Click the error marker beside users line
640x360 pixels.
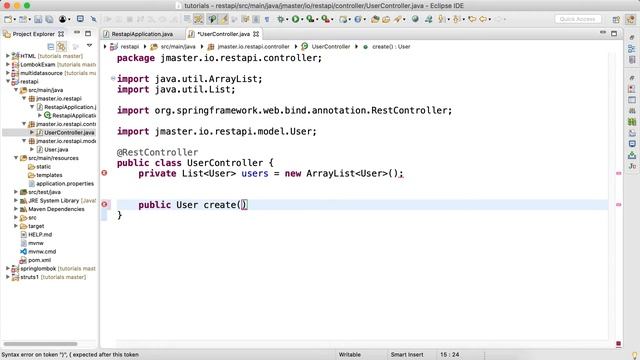pos(104,173)
